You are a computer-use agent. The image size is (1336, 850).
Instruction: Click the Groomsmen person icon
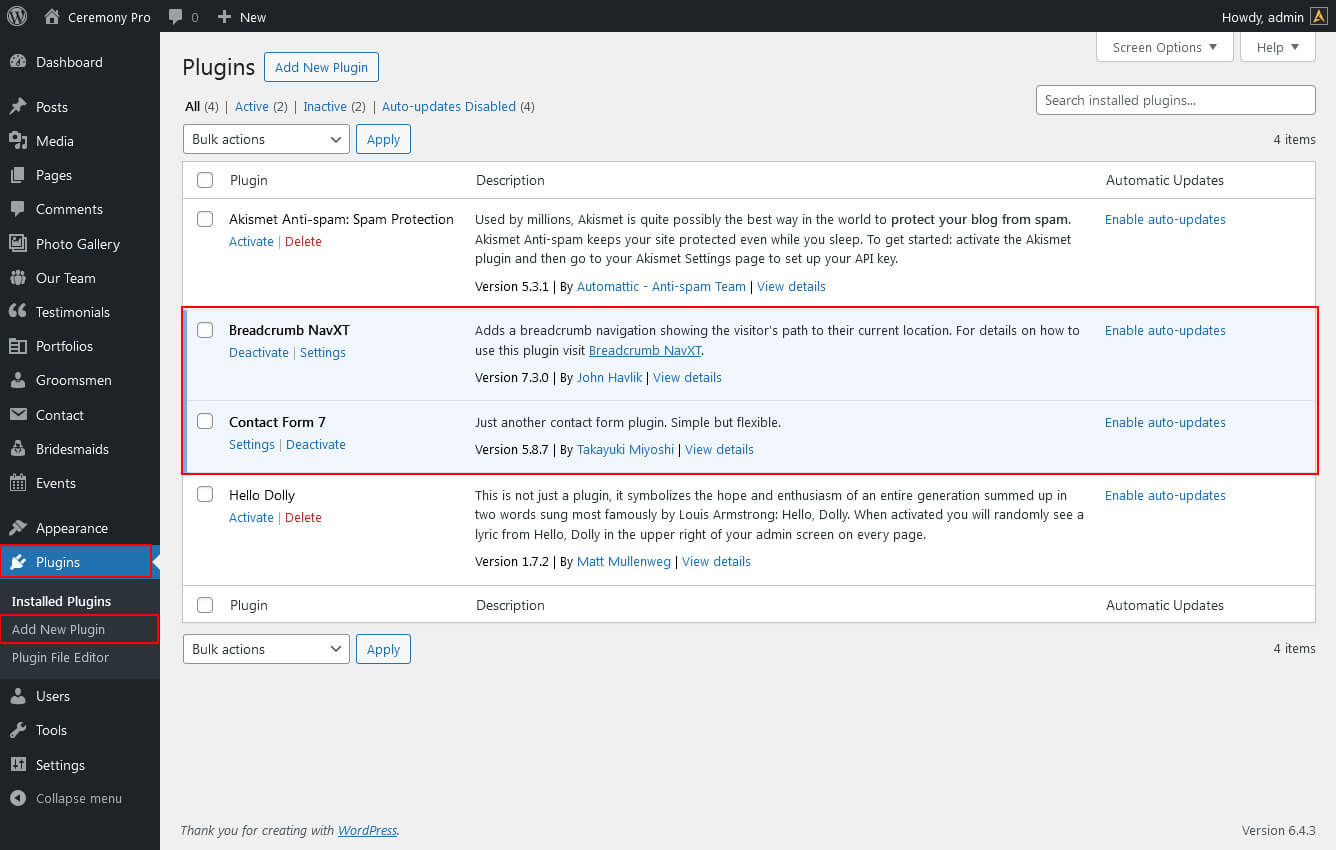tap(18, 380)
